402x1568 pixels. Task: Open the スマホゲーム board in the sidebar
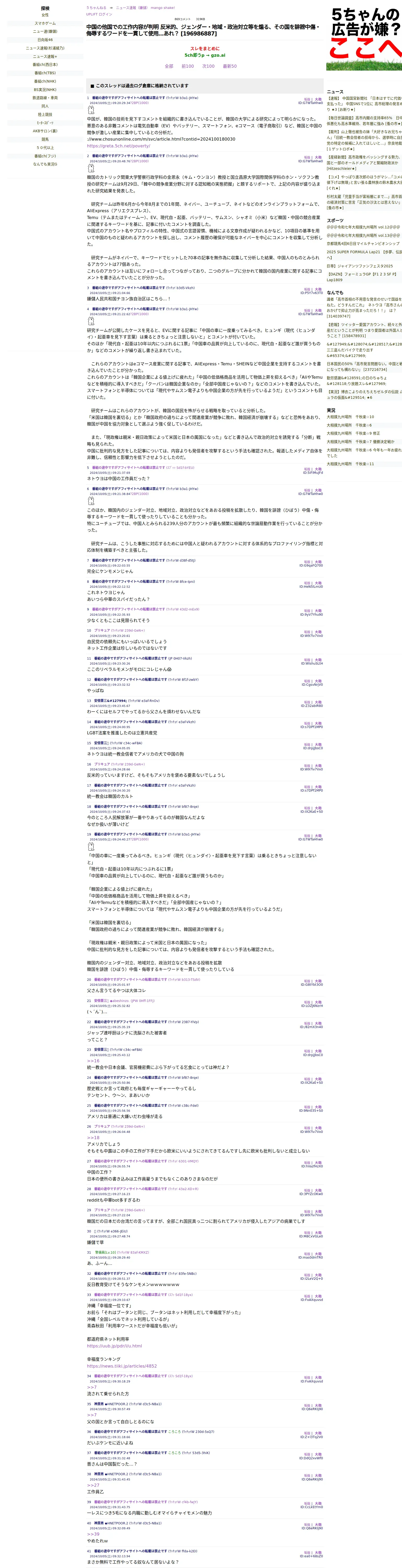pos(45,23)
